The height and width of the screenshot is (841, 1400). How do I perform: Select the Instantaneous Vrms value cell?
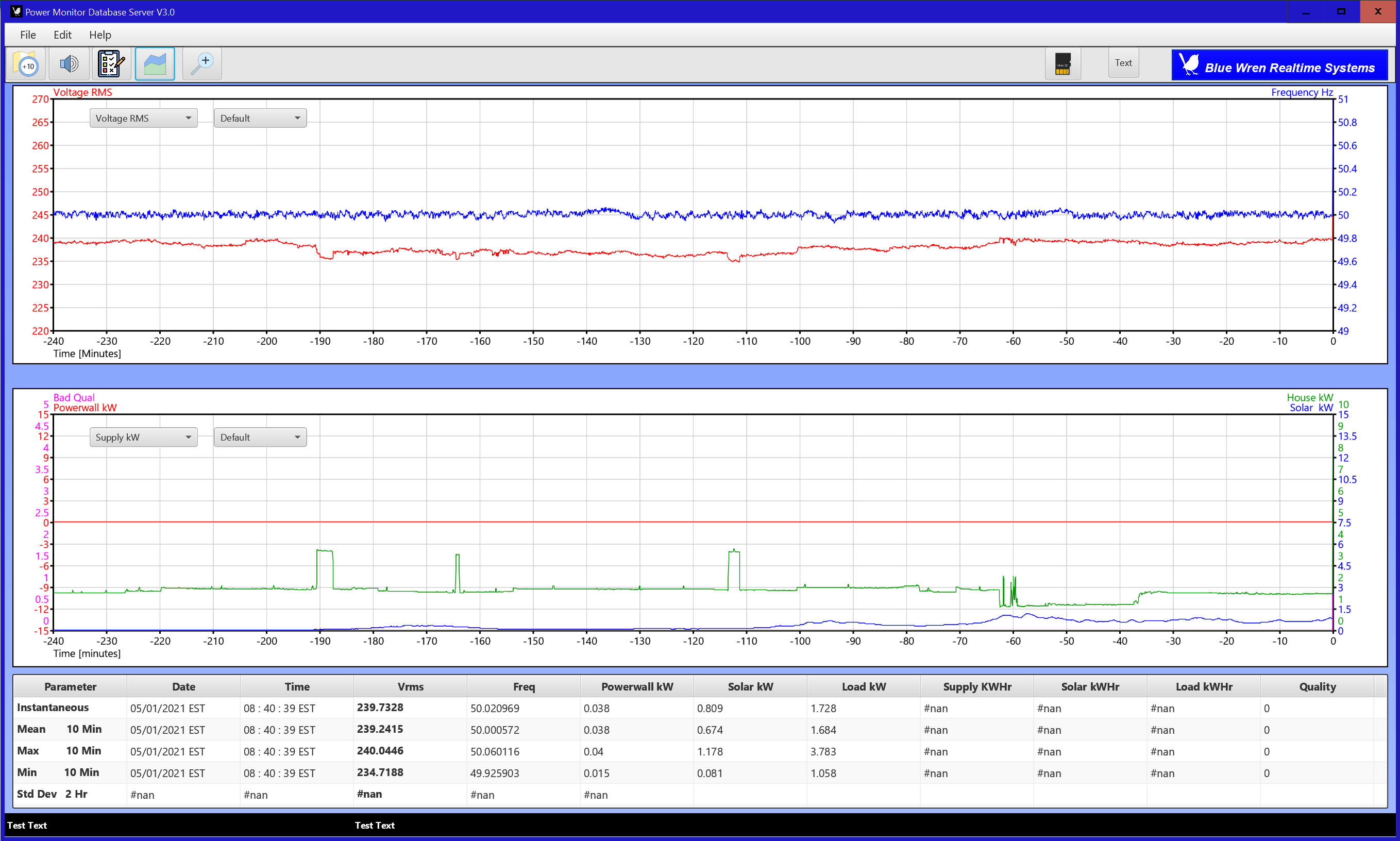pyautogui.click(x=380, y=707)
